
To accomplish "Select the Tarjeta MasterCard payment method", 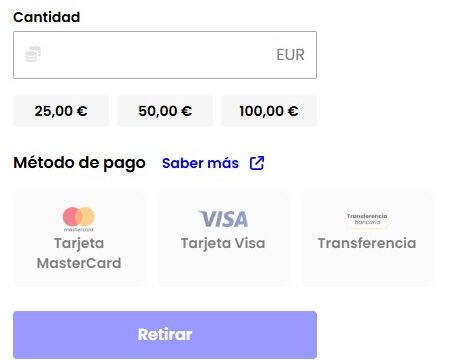I will [79, 238].
